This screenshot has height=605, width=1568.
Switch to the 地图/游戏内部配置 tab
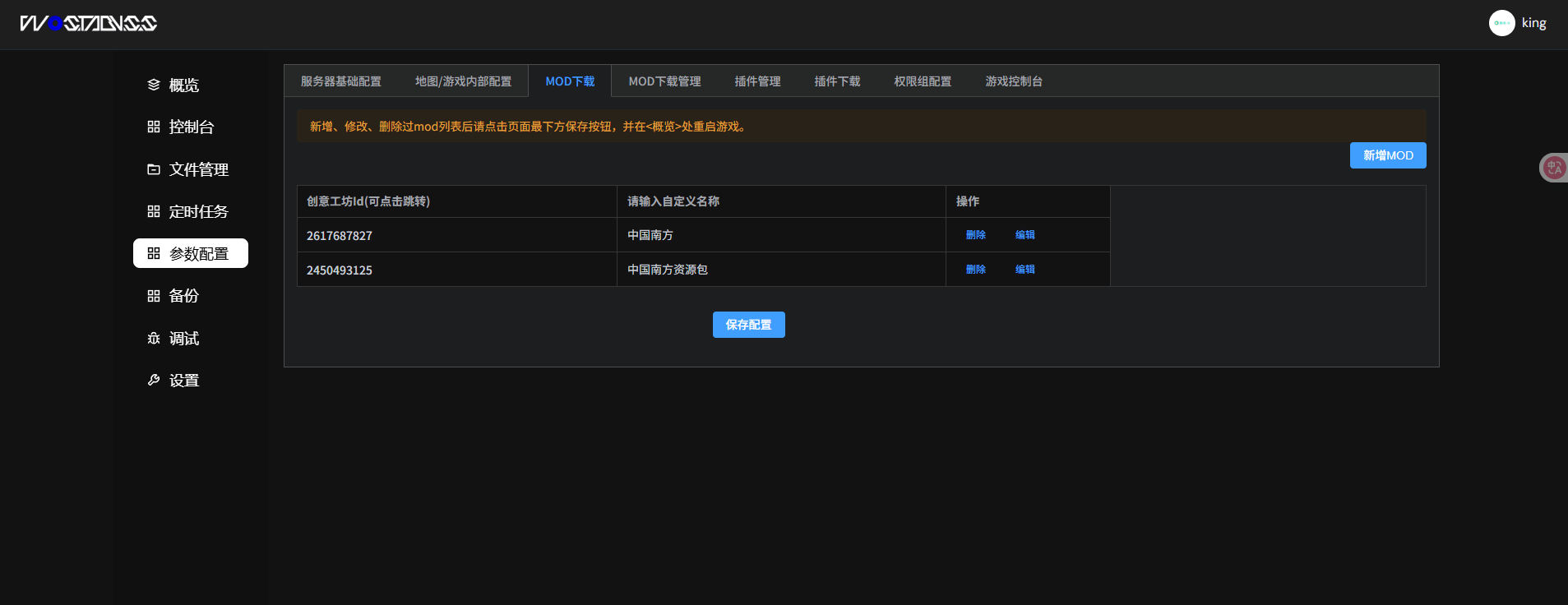point(463,81)
